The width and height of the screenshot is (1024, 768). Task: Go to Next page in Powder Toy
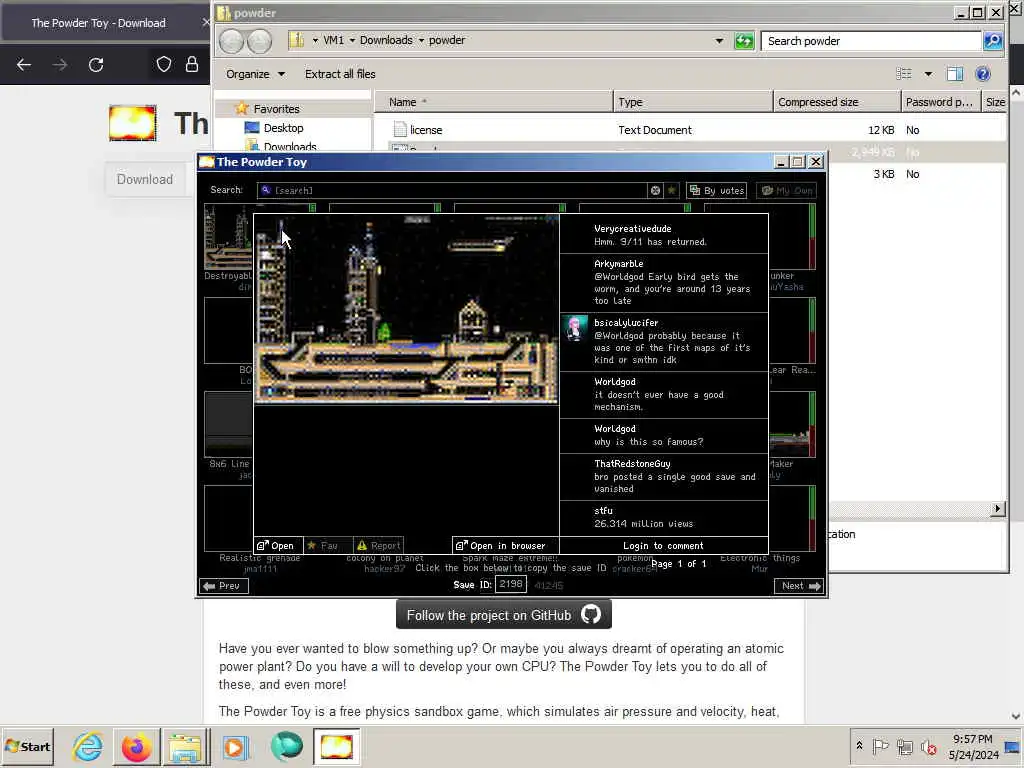coord(799,586)
